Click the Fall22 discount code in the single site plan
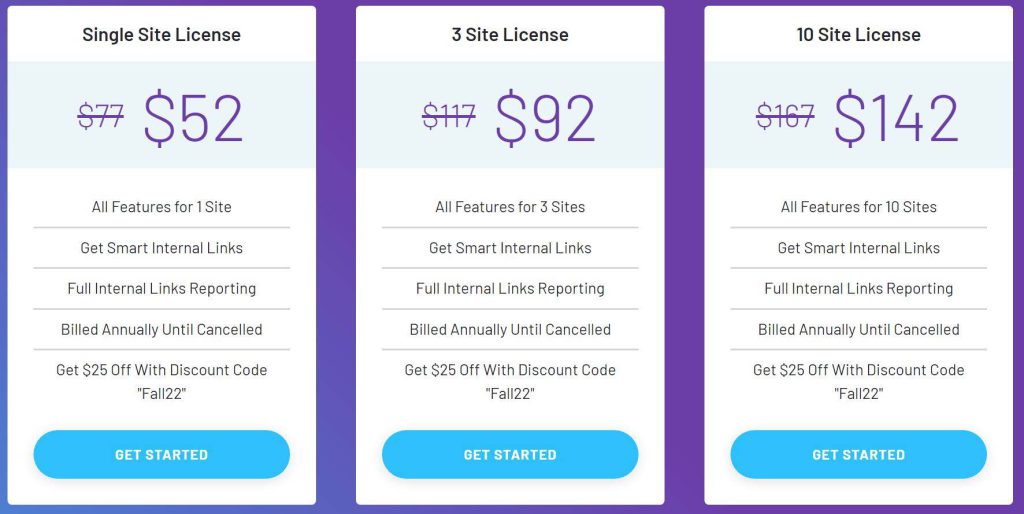Screen dimensions: 1024x514 pyautogui.click(x=161, y=394)
